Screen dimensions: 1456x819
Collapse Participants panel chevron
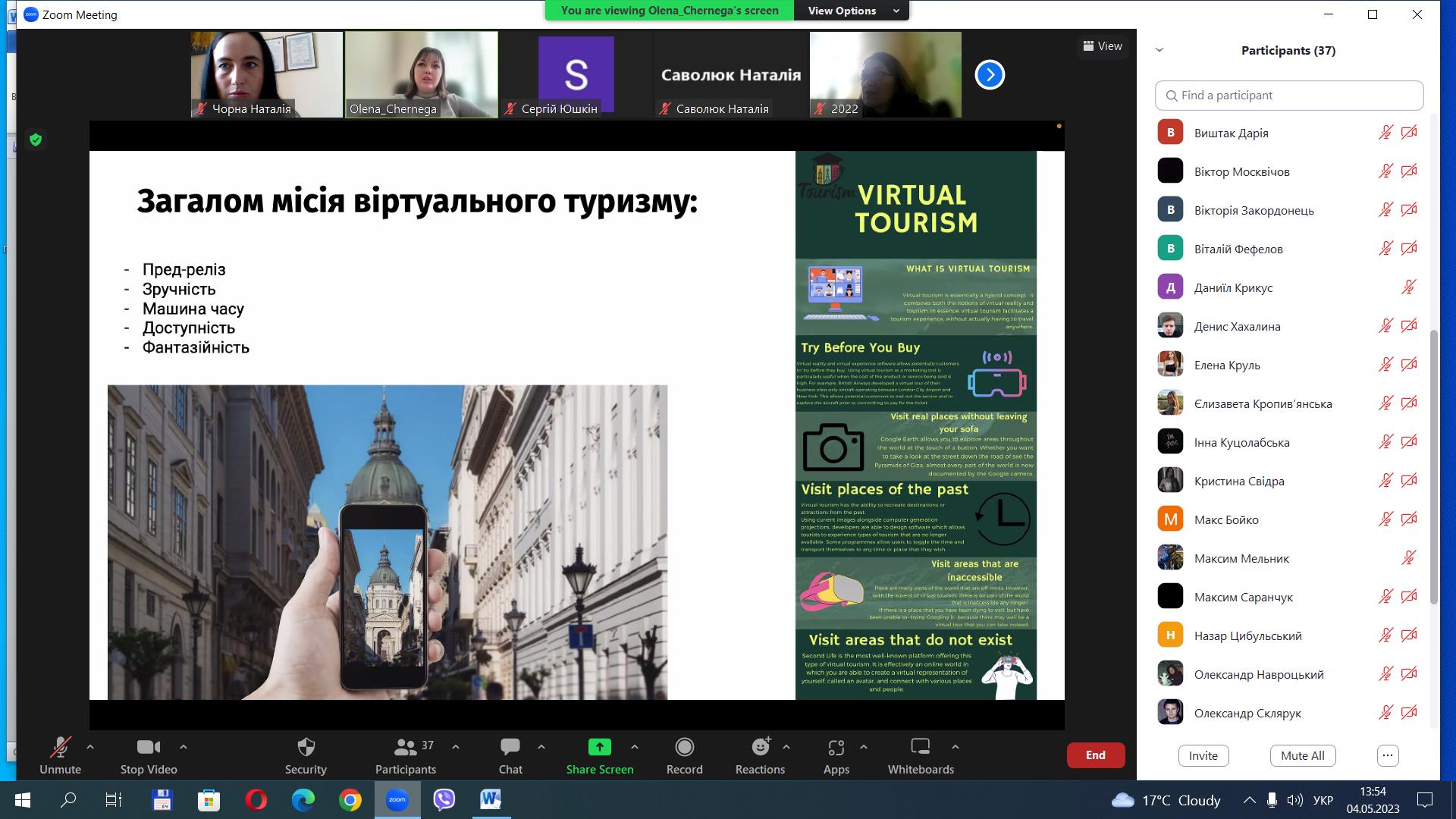1159,50
